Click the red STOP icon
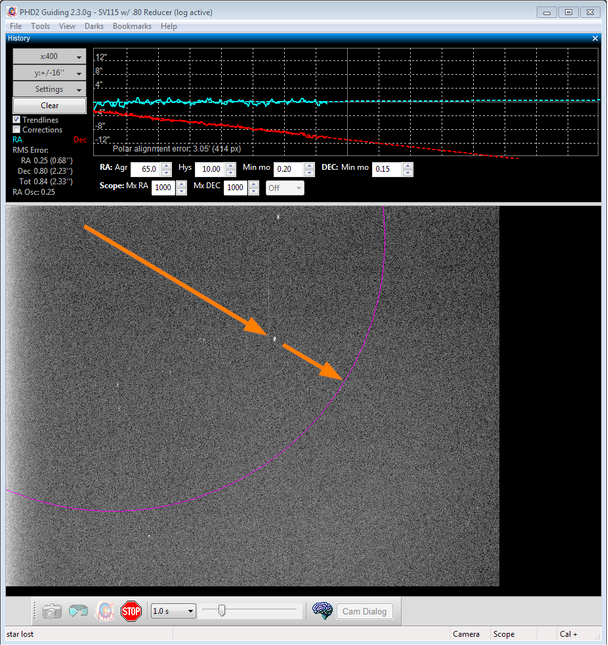Viewport: 608px width, 645px height. point(131,611)
